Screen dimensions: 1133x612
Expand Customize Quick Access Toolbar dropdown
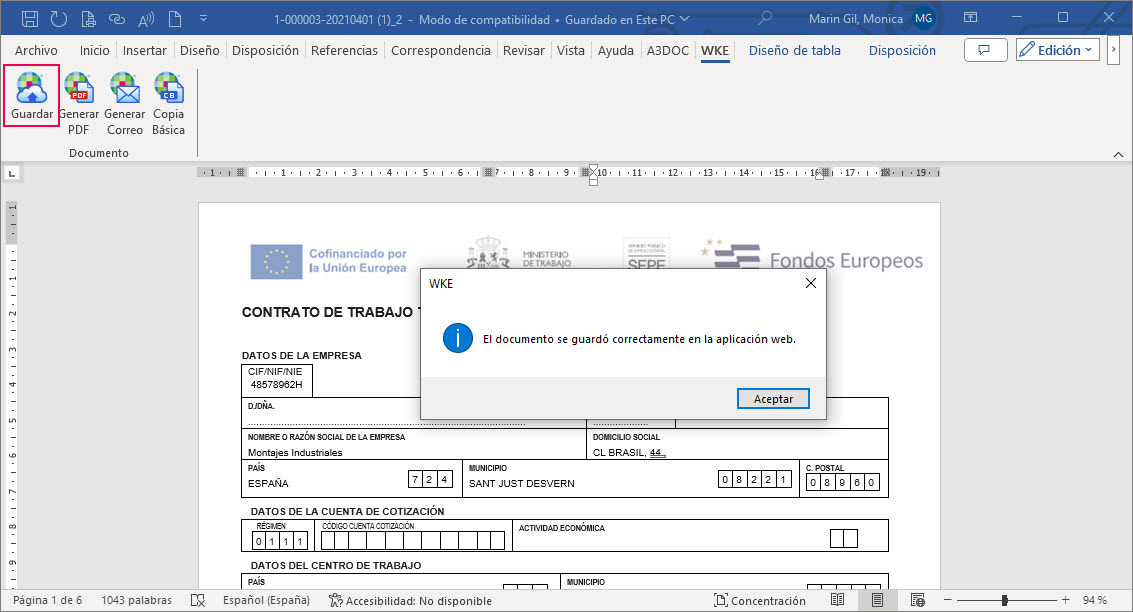click(204, 19)
